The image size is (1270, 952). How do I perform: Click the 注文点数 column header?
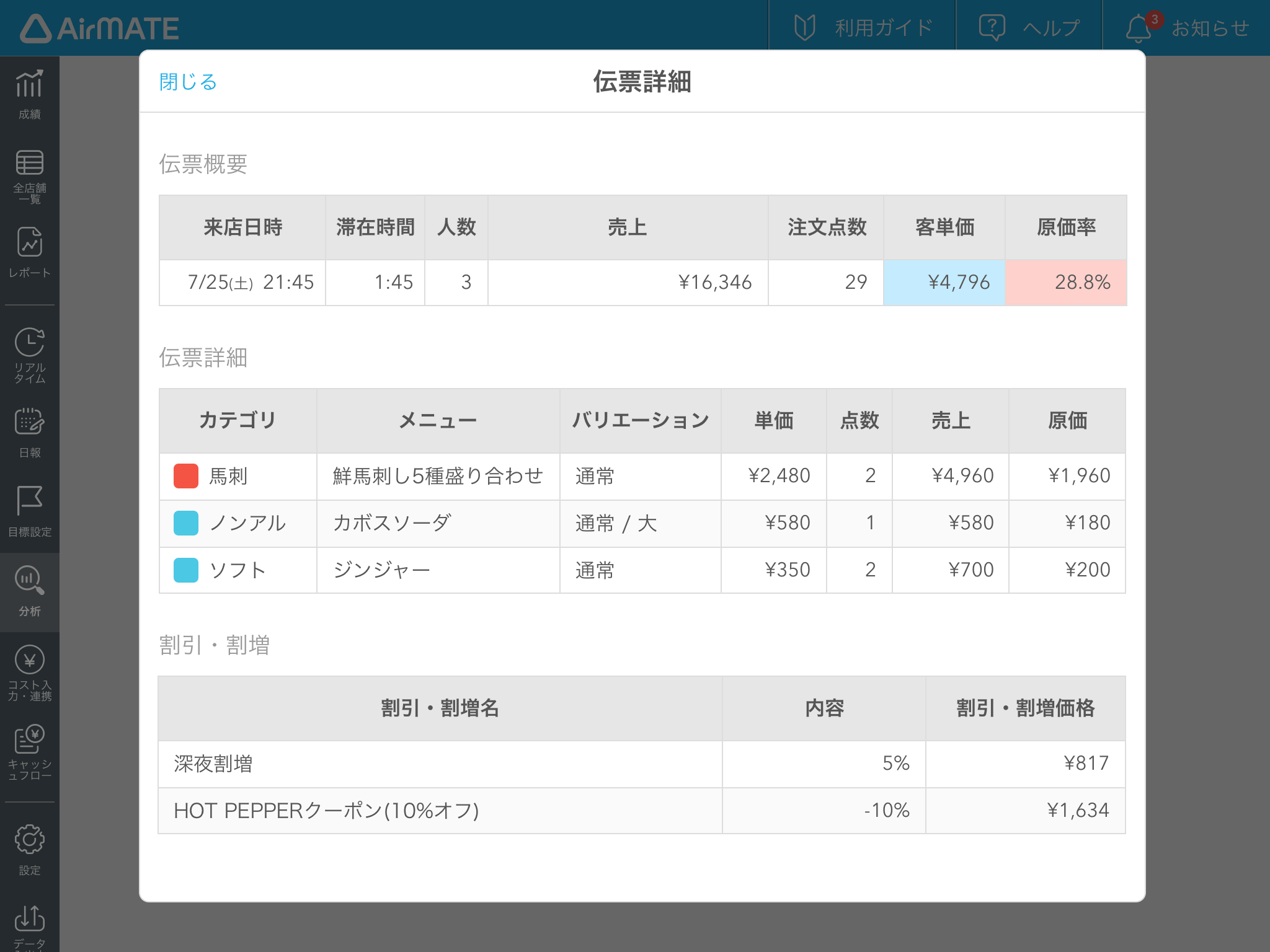[x=827, y=227]
